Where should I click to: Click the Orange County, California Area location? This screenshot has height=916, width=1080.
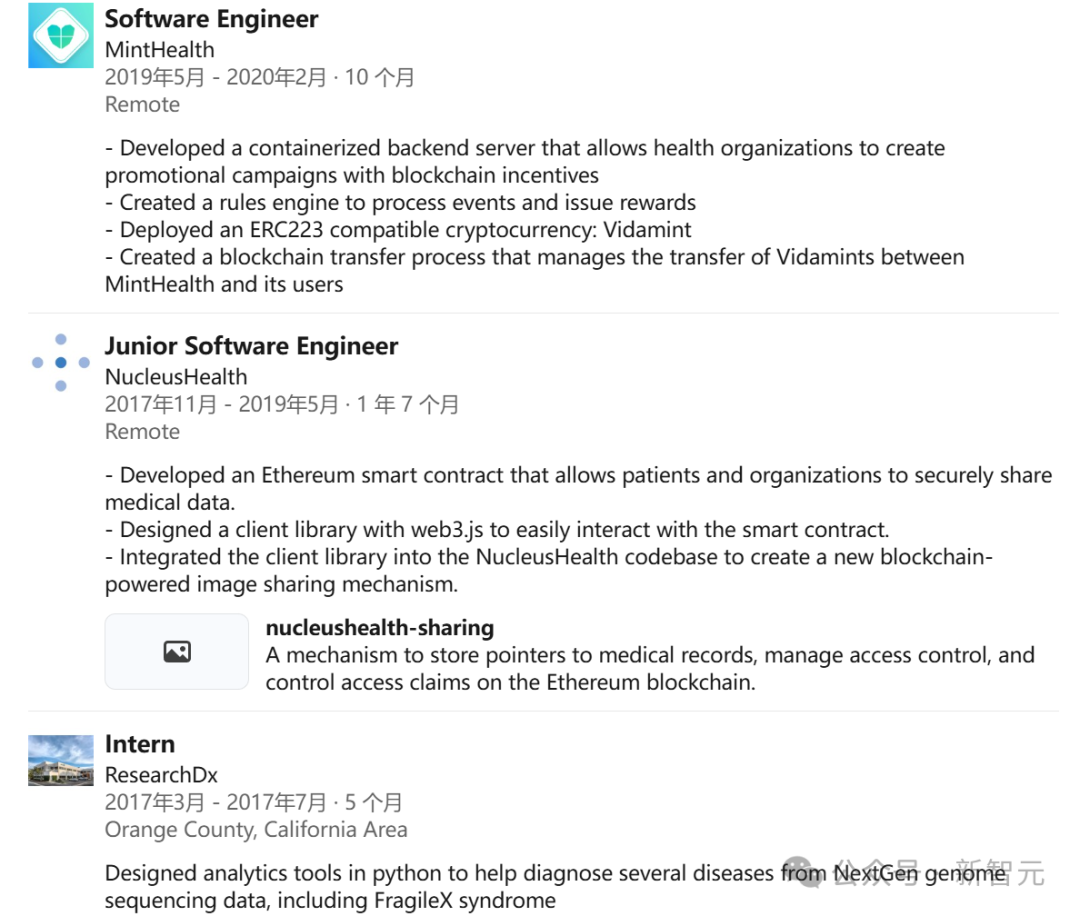tap(256, 829)
